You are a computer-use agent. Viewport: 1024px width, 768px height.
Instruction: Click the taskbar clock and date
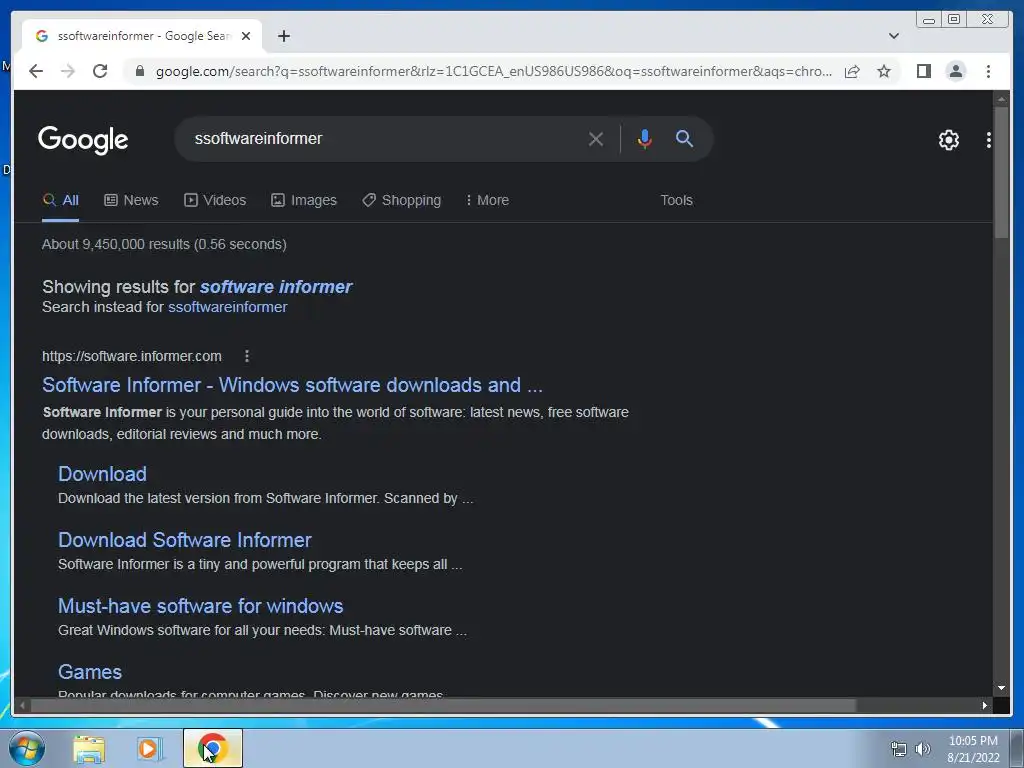click(973, 749)
